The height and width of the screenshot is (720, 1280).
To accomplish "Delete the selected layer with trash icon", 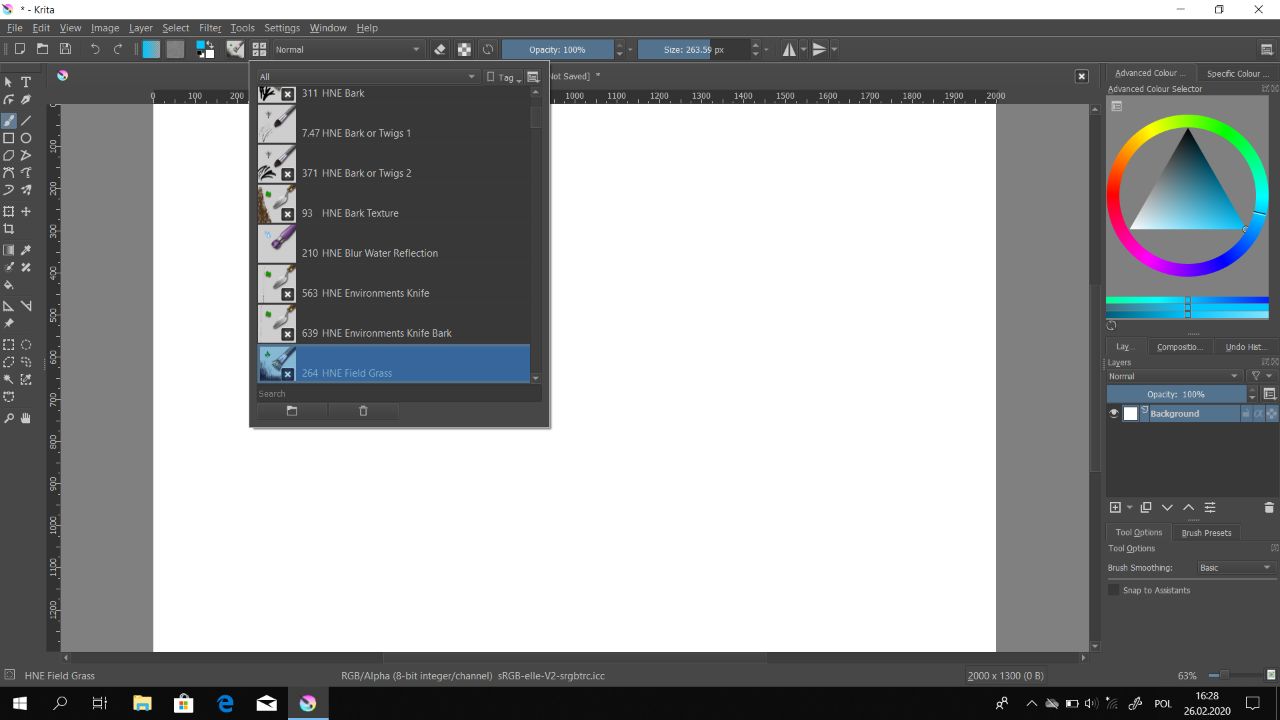I will [x=1269, y=508].
